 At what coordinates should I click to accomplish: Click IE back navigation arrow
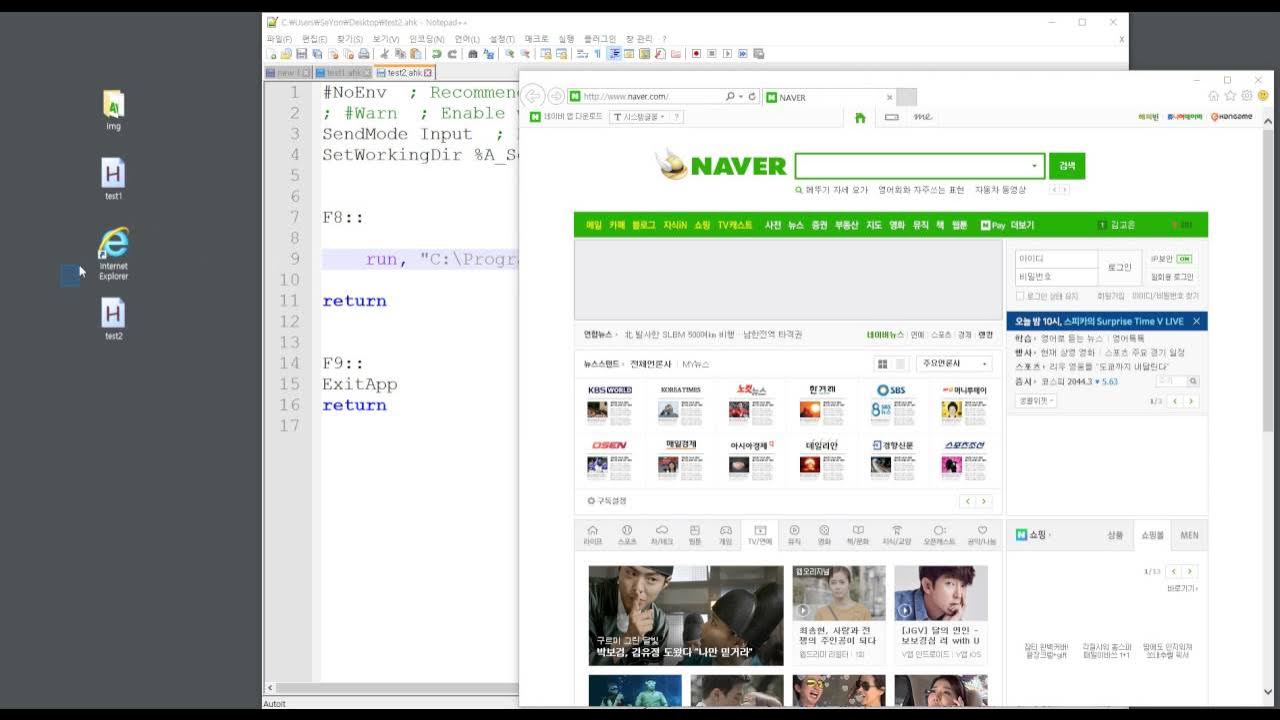tap(533, 96)
